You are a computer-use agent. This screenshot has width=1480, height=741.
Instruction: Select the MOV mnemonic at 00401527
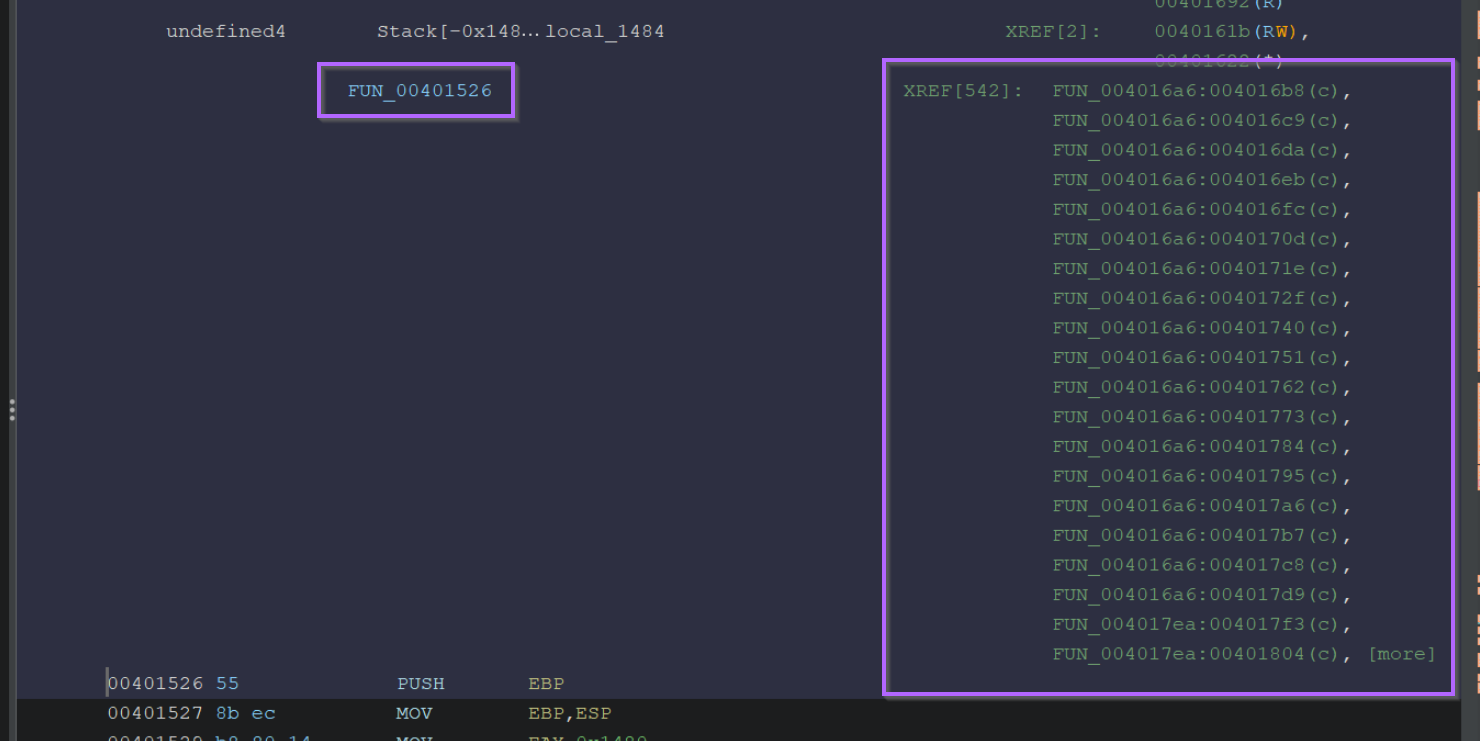[x=414, y=714]
